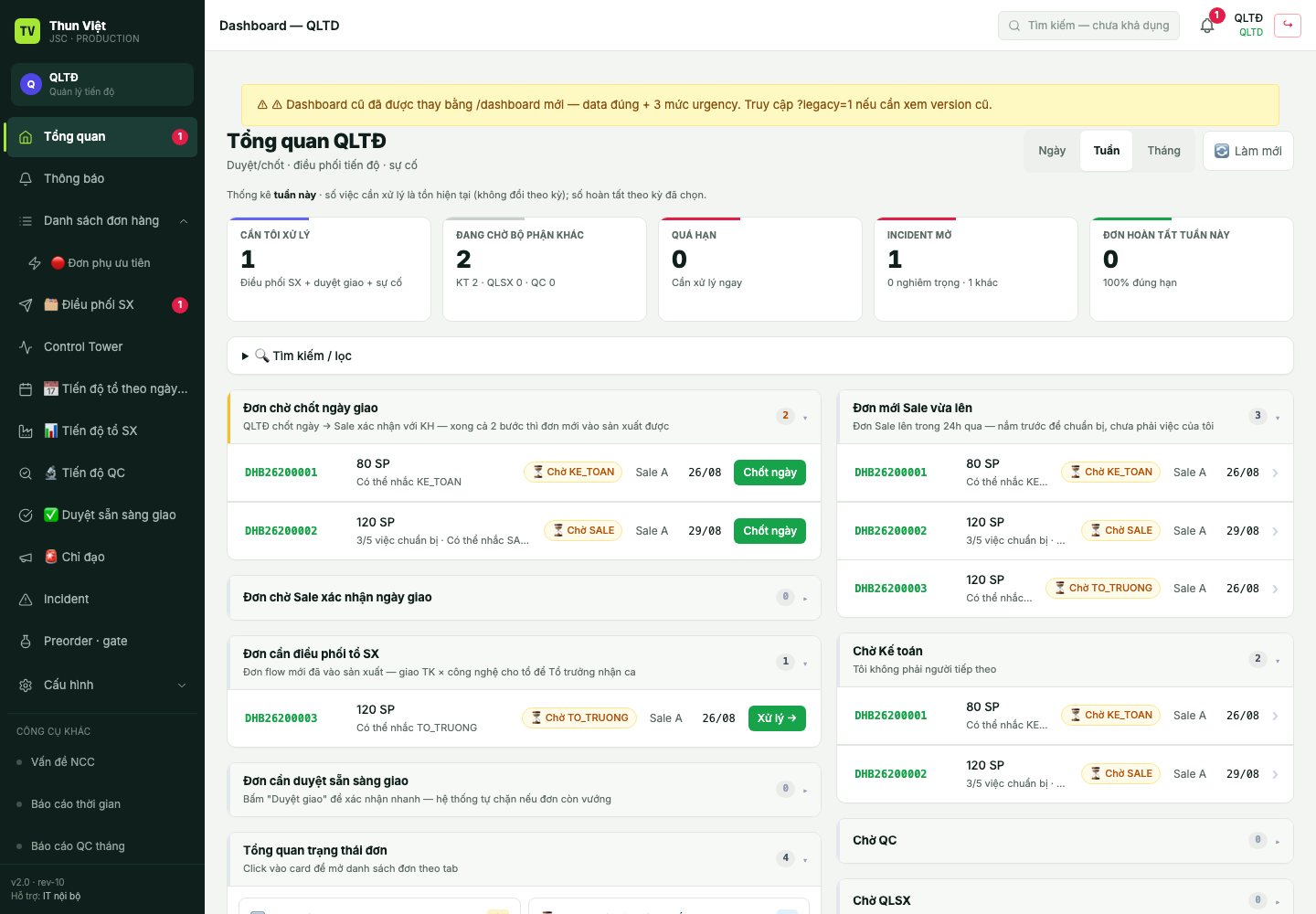
Task: Select the Tuần tab
Action: tap(1107, 151)
